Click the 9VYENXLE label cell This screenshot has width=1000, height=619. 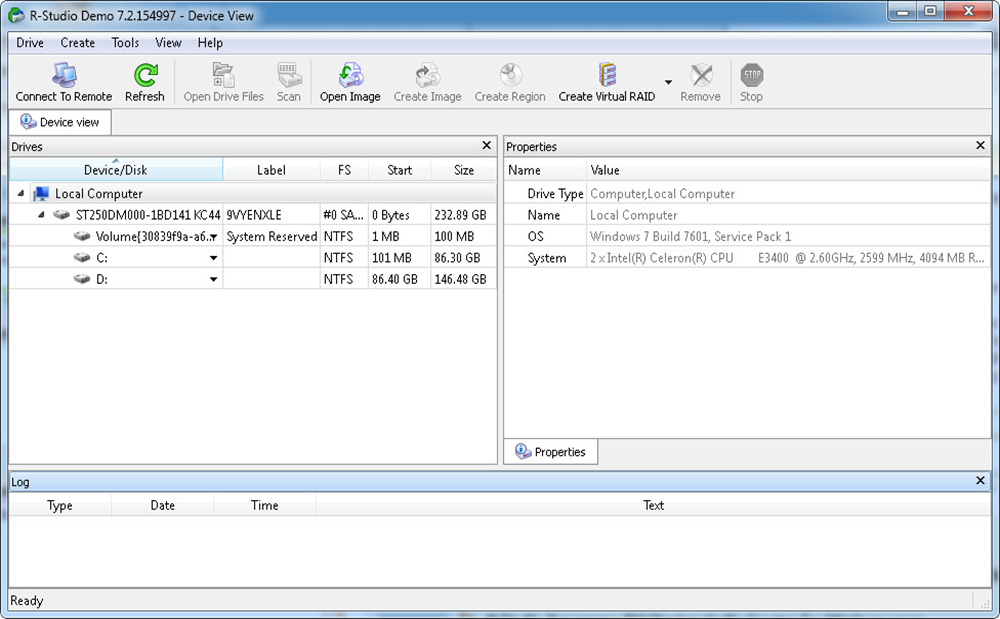pos(272,215)
